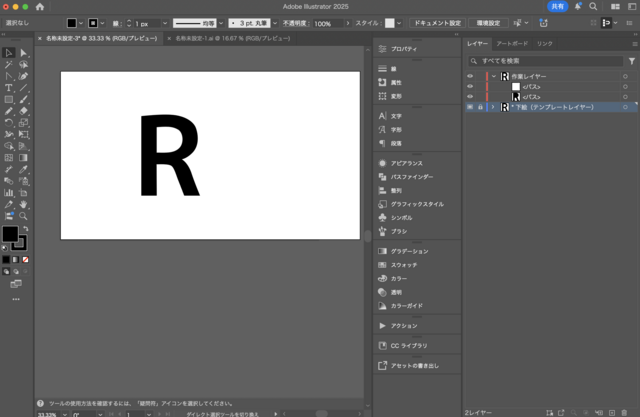Screen dimensions: 640x417
Task: Toggle the lock on 下絵 template layer
Action: [480, 107]
